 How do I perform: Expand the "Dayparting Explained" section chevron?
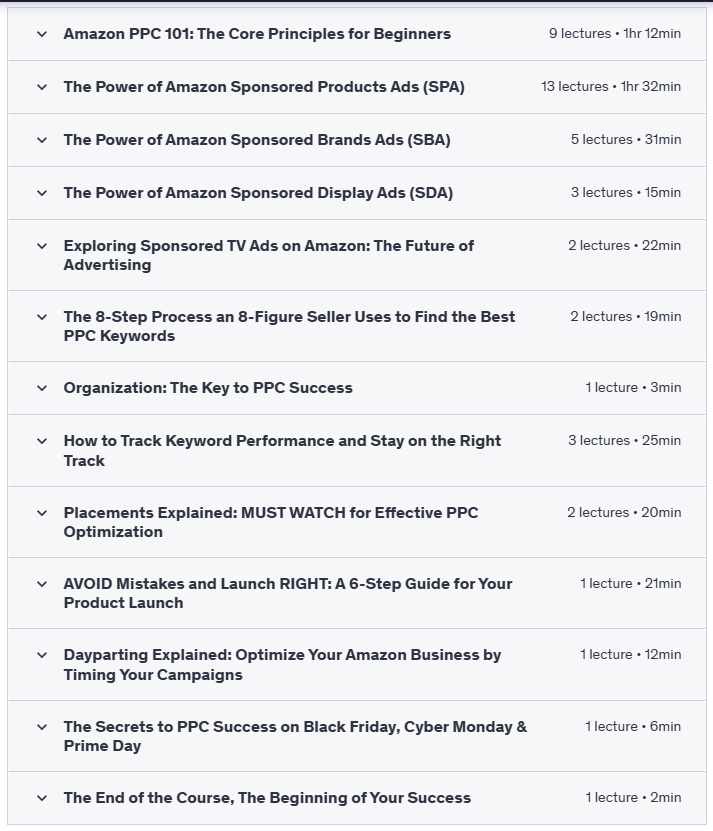pyautogui.click(x=41, y=655)
